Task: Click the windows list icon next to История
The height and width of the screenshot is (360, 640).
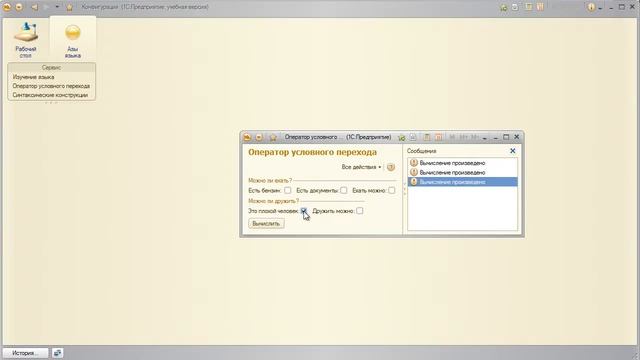Action: tap(58, 353)
